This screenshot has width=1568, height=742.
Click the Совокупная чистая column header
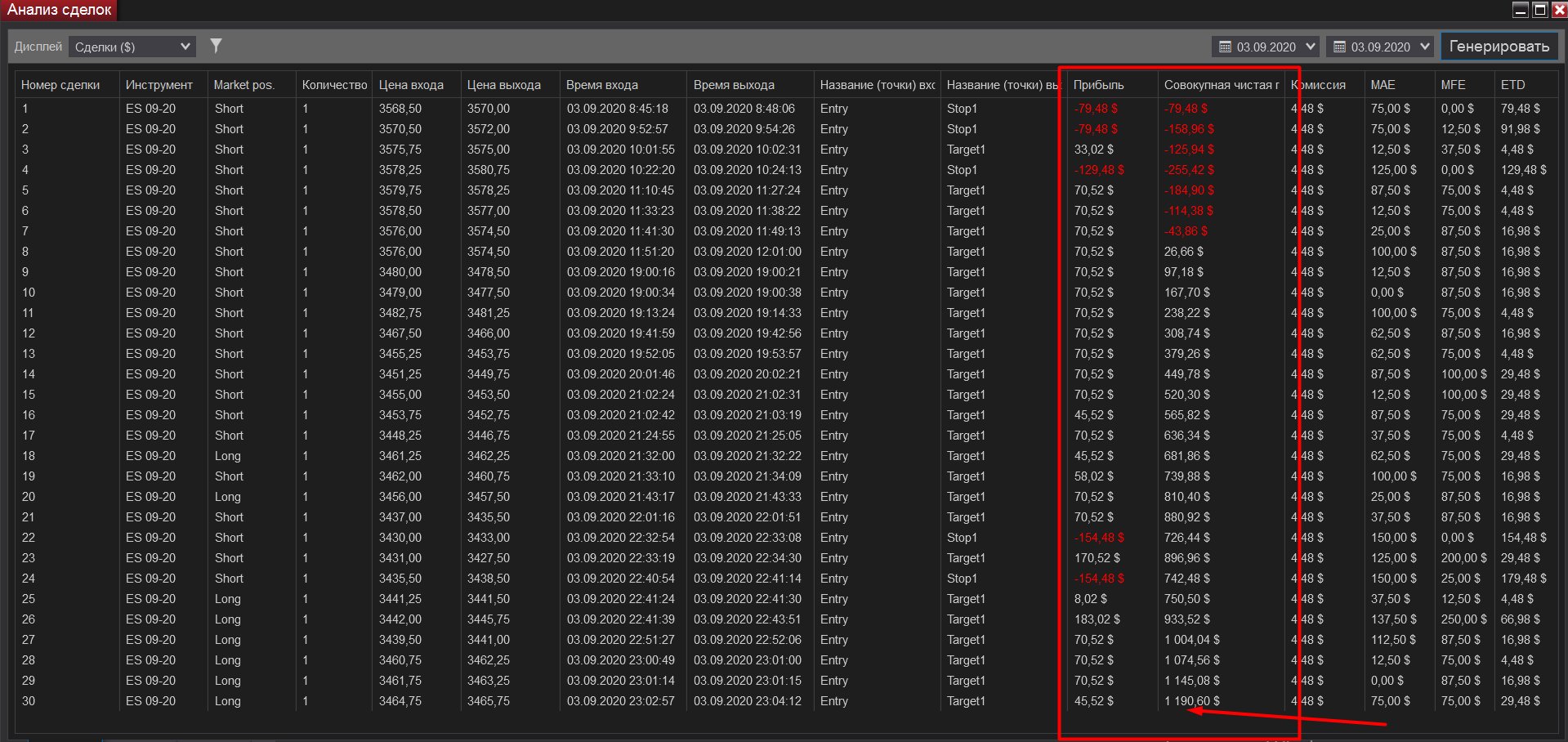[1222, 85]
